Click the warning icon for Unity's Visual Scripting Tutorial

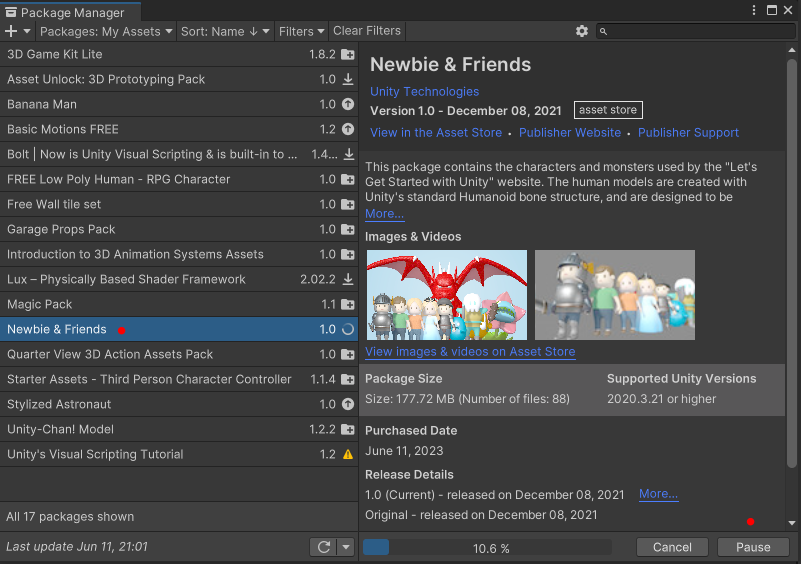(348, 454)
